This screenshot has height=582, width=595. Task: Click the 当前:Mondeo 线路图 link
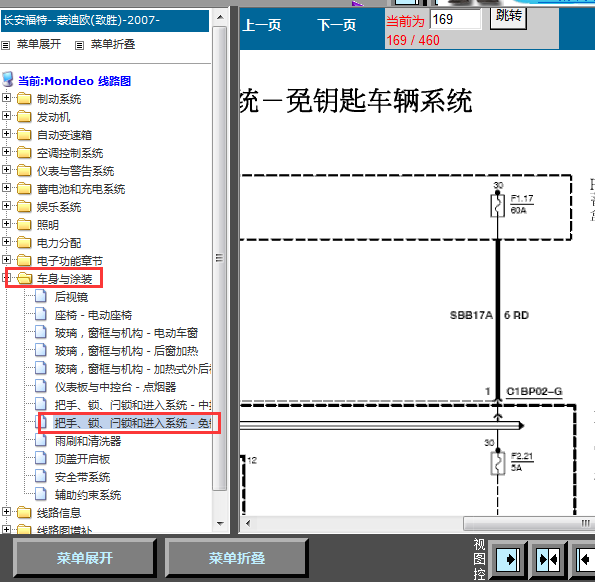coord(74,81)
